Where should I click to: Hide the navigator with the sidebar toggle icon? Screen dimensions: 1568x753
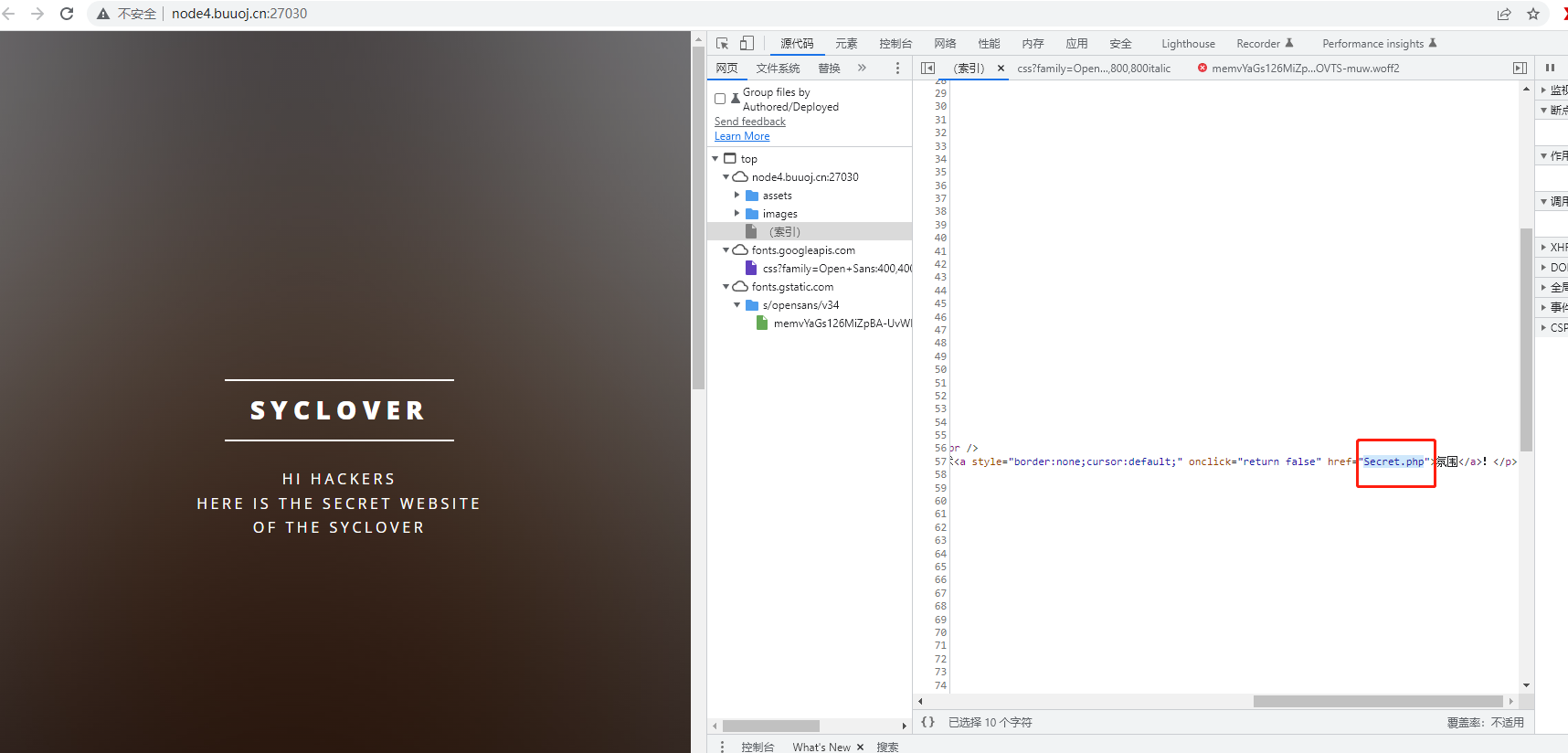927,68
